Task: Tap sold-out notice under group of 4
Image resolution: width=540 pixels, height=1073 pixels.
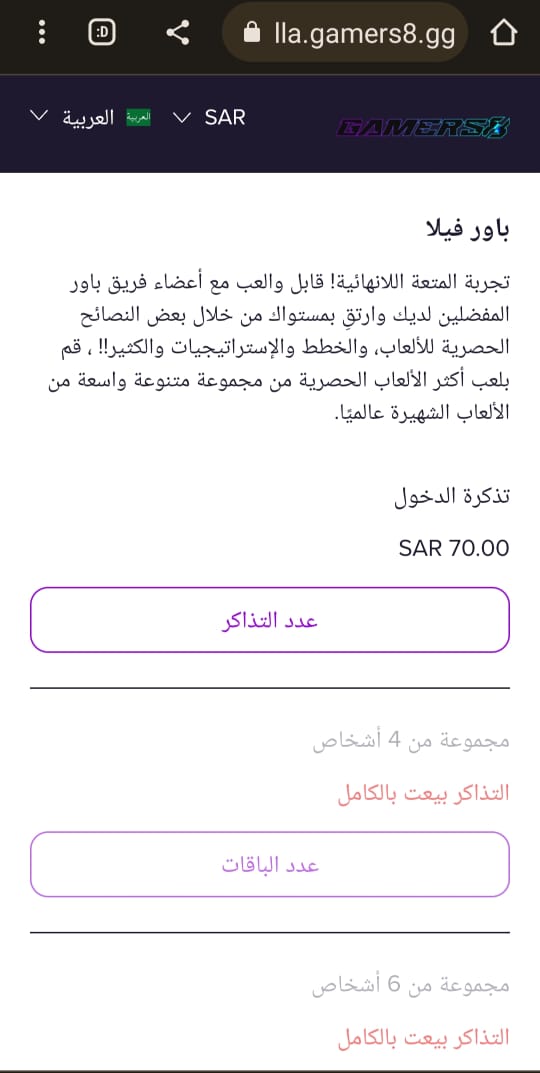Action: pos(424,793)
